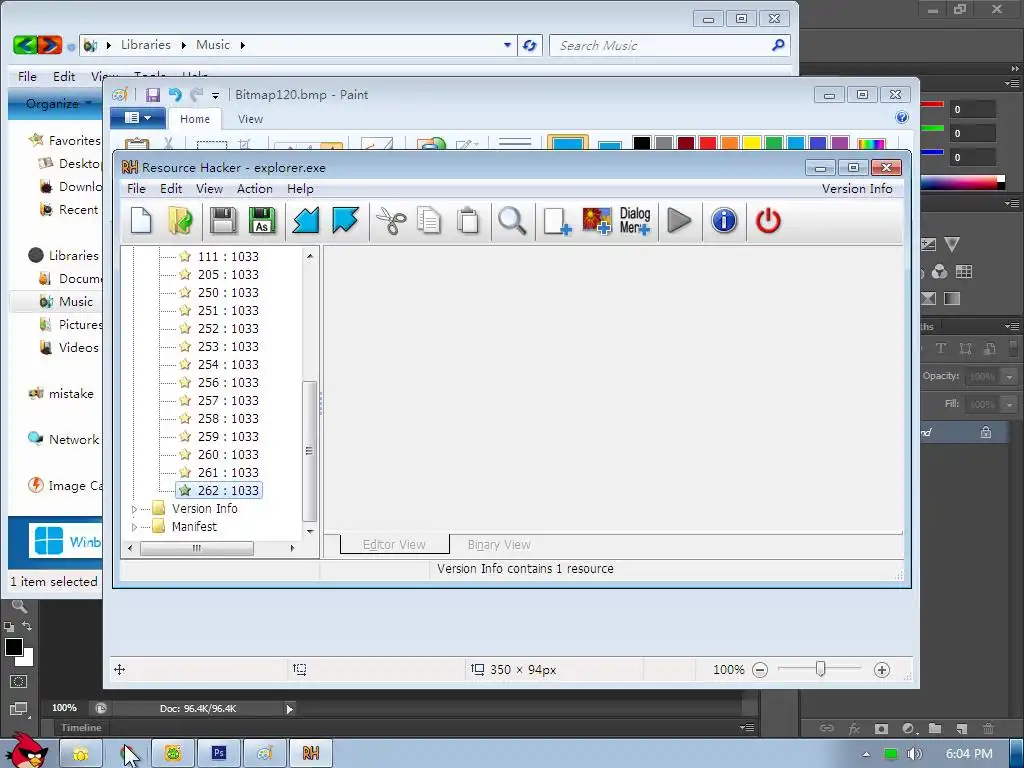This screenshot has height=768, width=1024.
Task: Click the Dialog Menu add icon
Action: coord(635,221)
